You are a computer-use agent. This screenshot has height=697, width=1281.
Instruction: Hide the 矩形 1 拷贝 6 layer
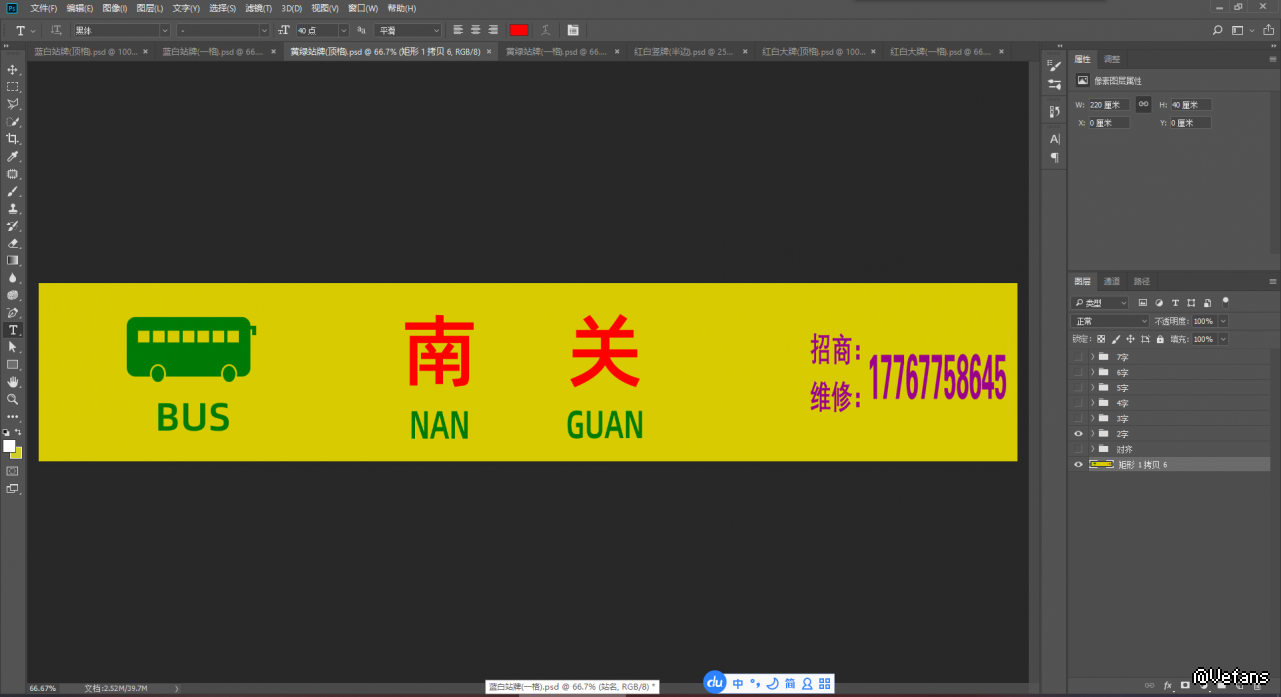coord(1078,465)
